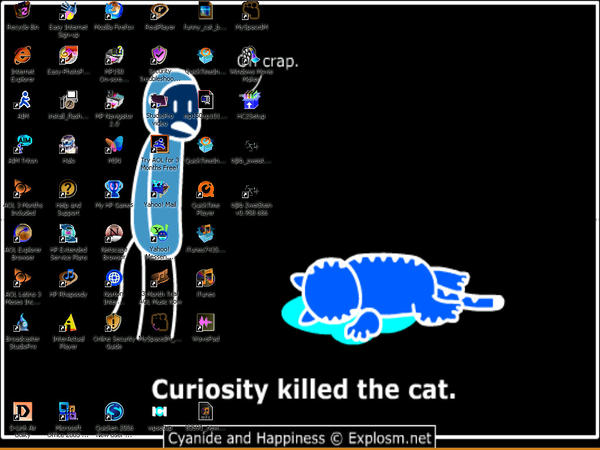Open the MySpaceIM shortcut in top row

click(x=251, y=11)
